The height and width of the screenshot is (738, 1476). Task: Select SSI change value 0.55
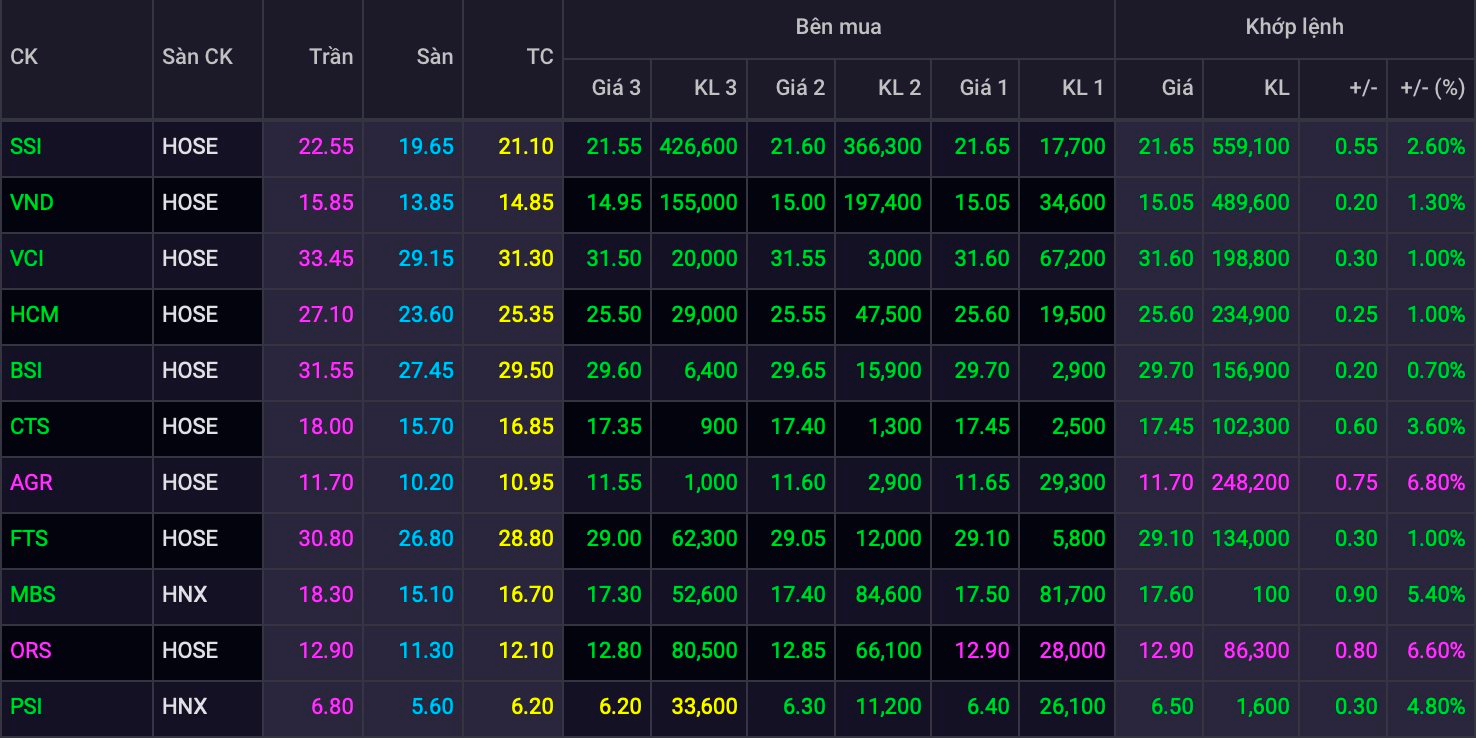click(1357, 147)
